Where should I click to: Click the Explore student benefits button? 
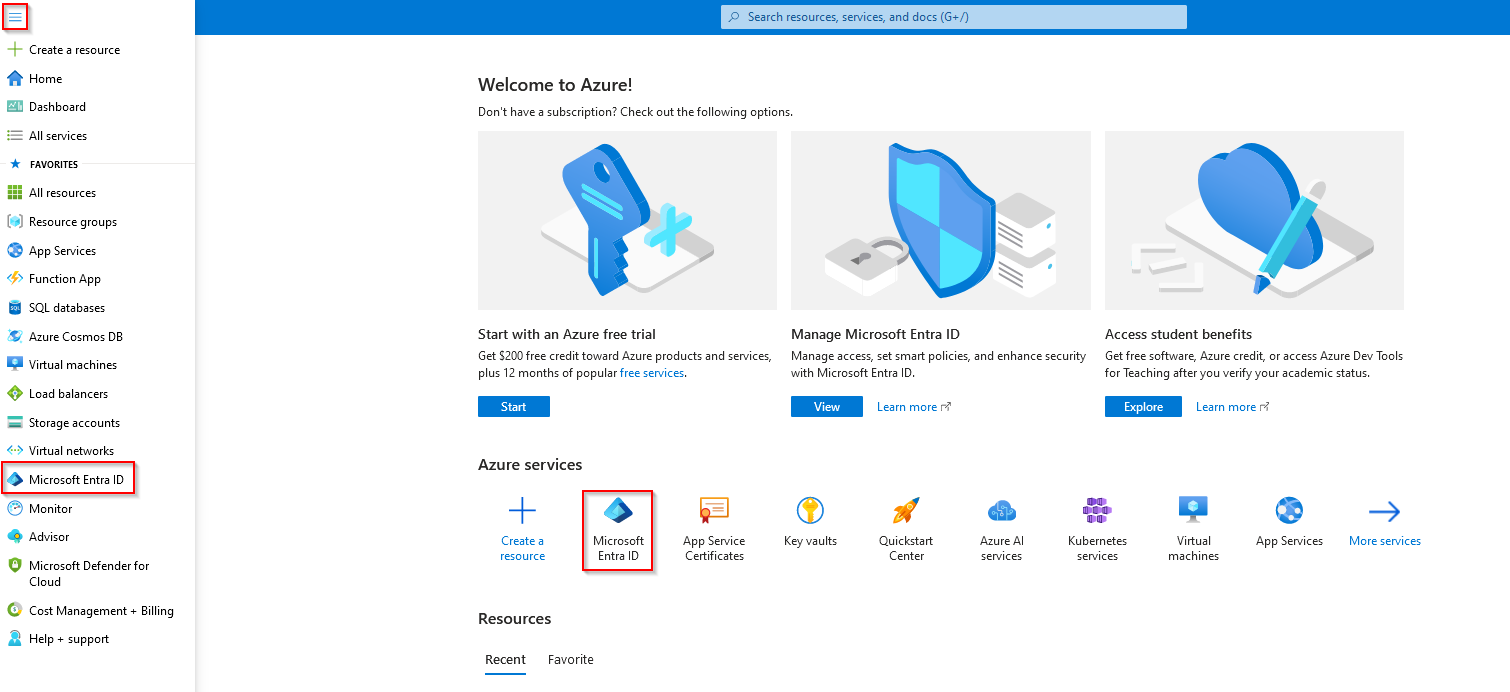coord(1143,407)
